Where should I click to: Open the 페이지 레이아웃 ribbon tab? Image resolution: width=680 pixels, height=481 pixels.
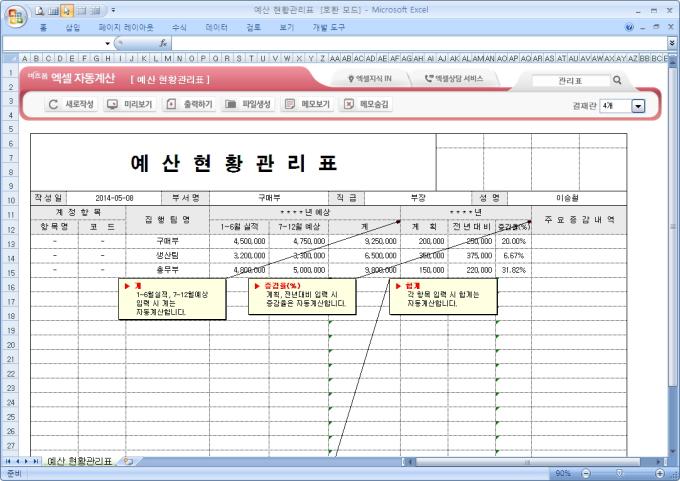(x=126, y=28)
